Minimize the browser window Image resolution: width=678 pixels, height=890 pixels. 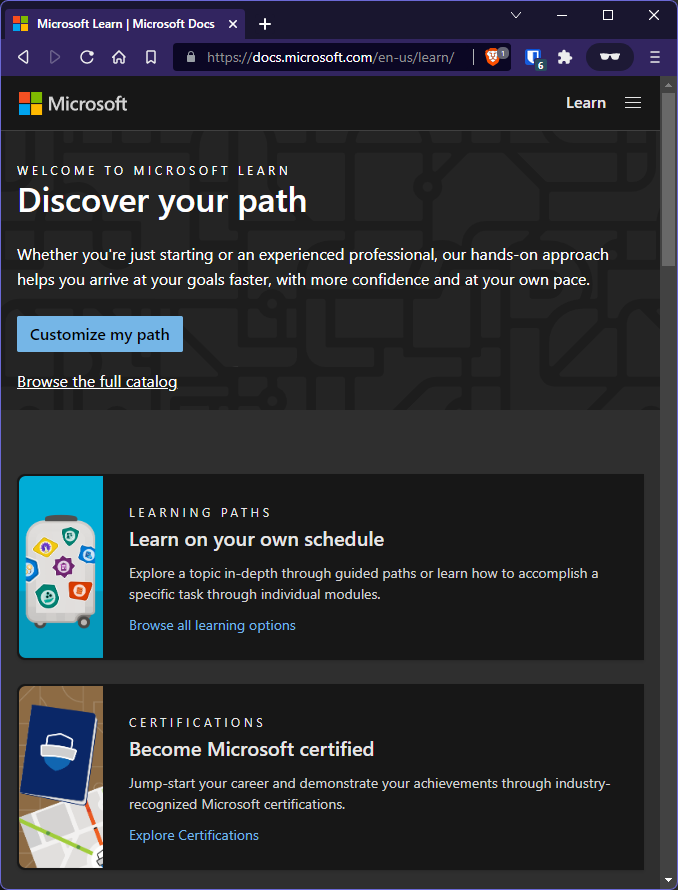tap(562, 15)
